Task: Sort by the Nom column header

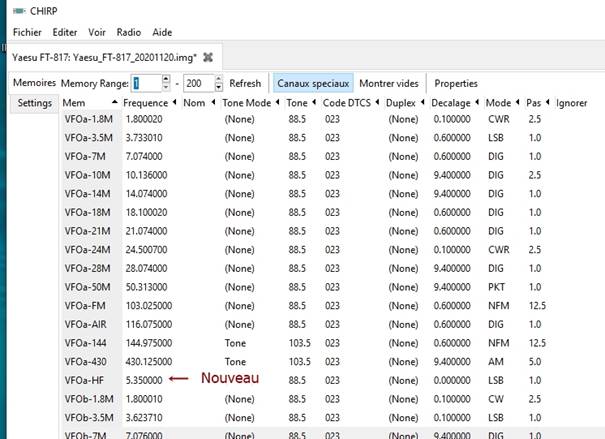Action: coord(199,103)
